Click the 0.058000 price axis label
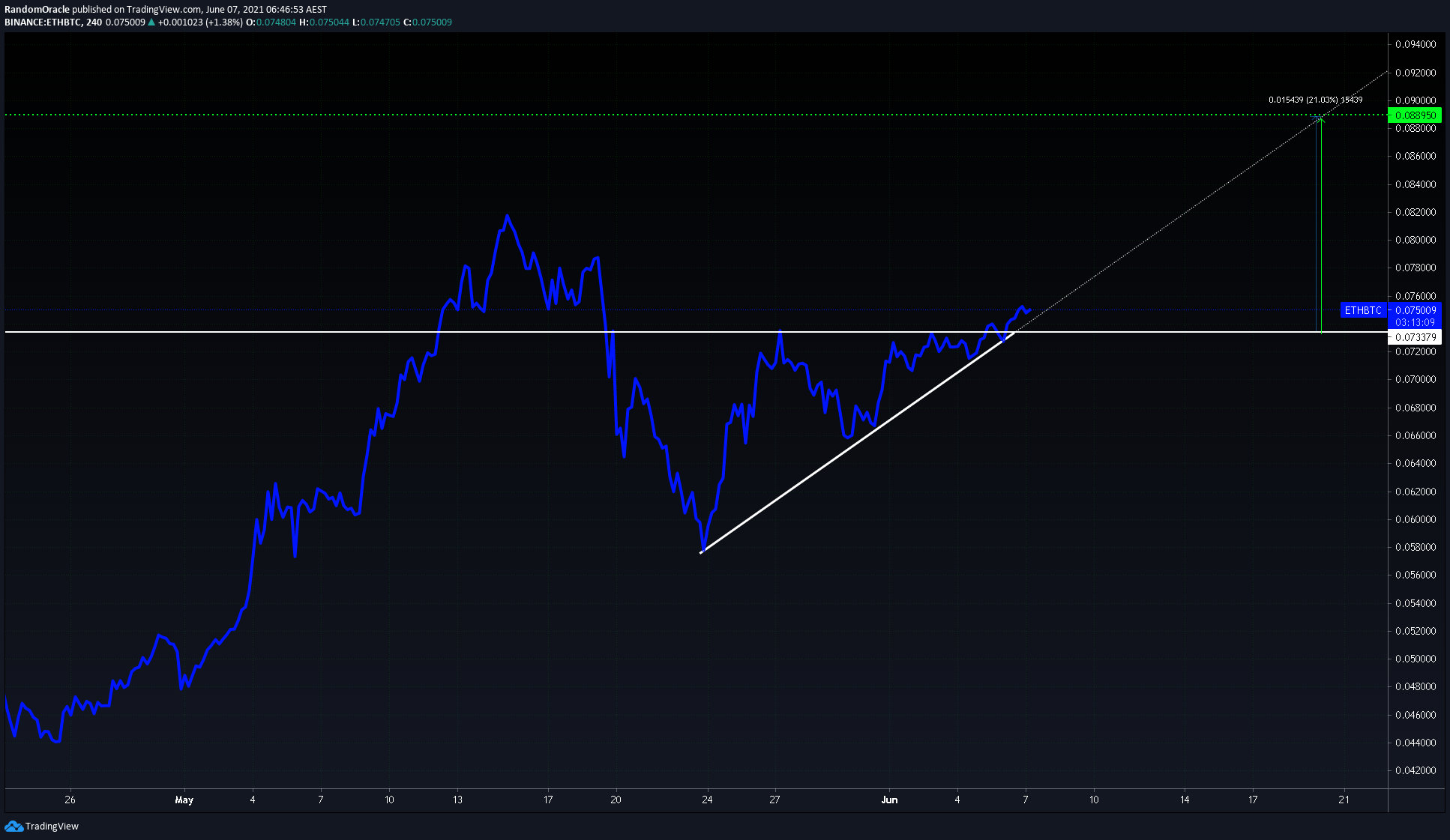1450x840 pixels. click(x=1416, y=547)
